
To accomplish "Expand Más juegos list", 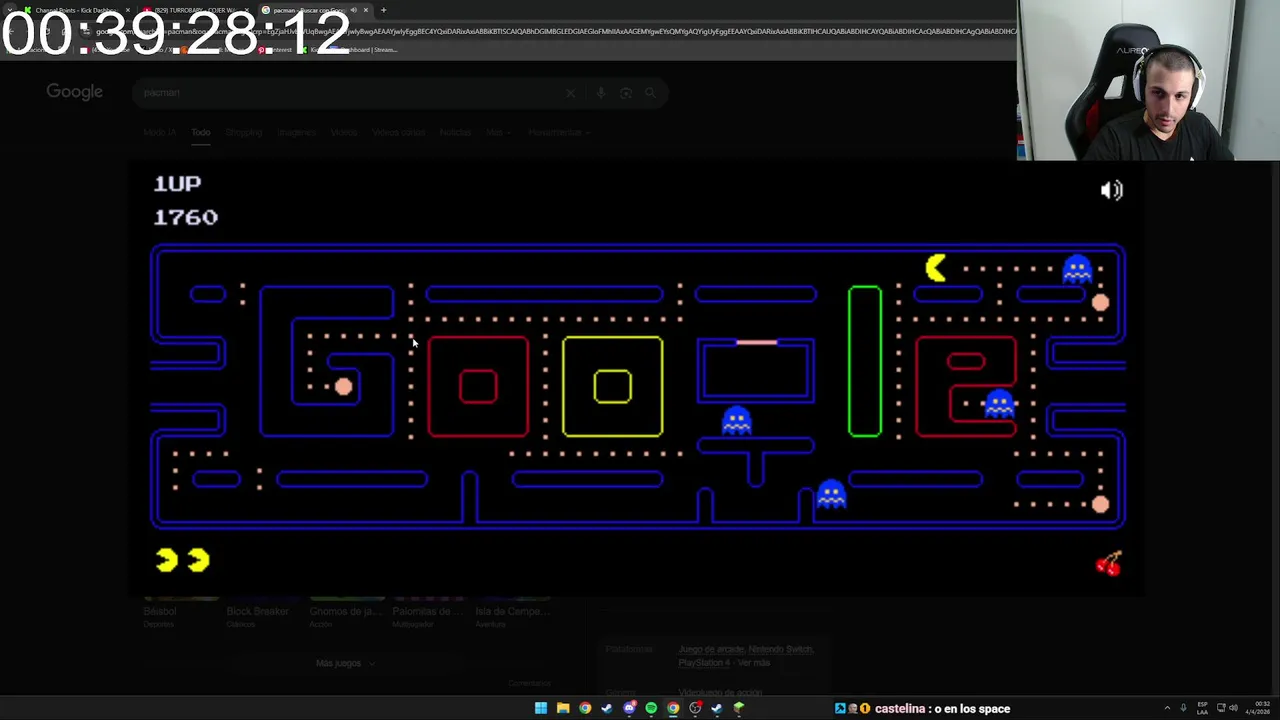I will [345, 663].
